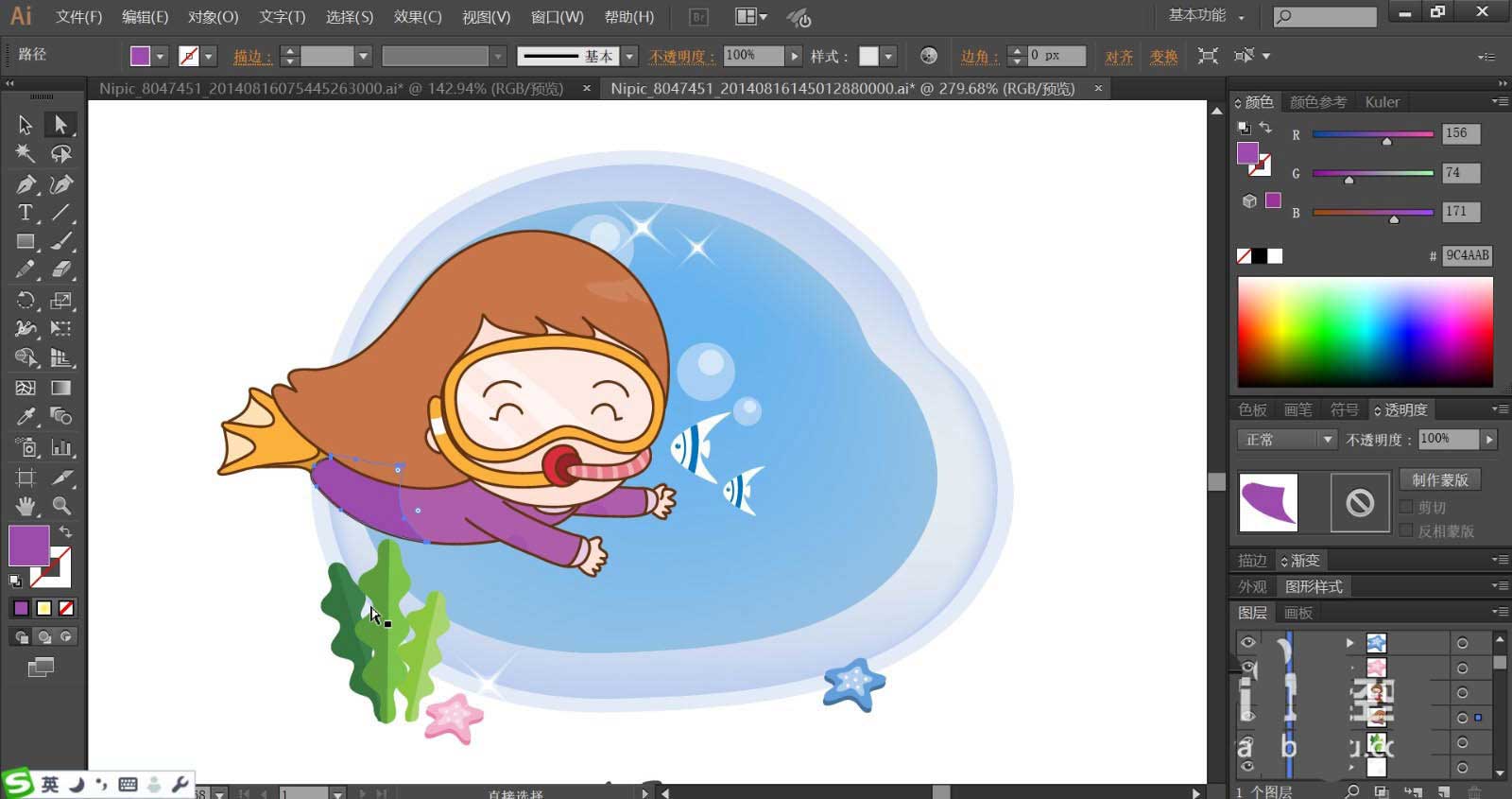Screen dimensions: 1512x799
Task: Select the Shape Builder tool
Action: click(26, 357)
